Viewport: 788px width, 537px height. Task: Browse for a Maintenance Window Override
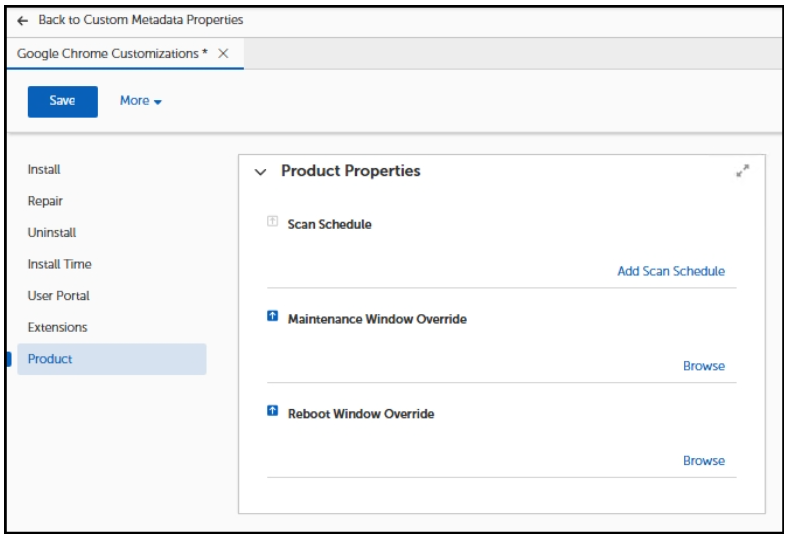[x=703, y=366]
